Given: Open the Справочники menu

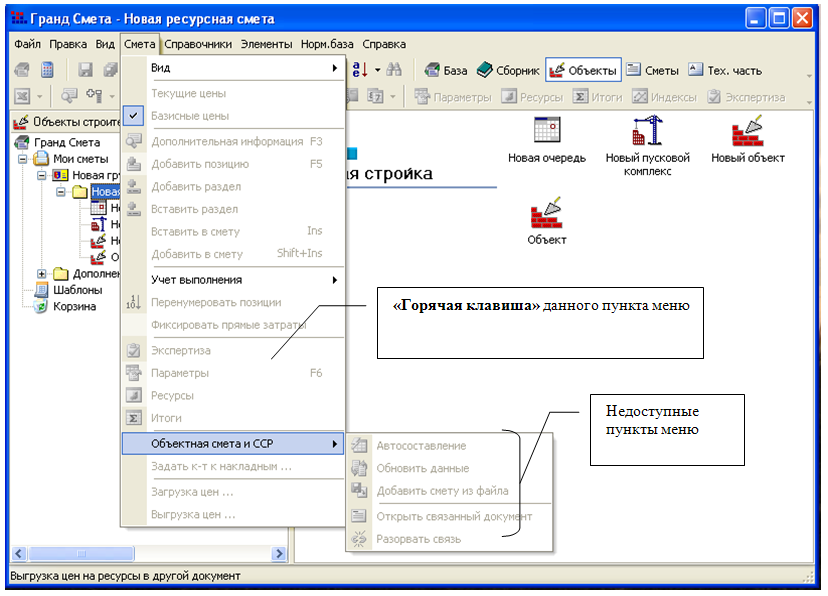Looking at the screenshot, I should [x=198, y=44].
